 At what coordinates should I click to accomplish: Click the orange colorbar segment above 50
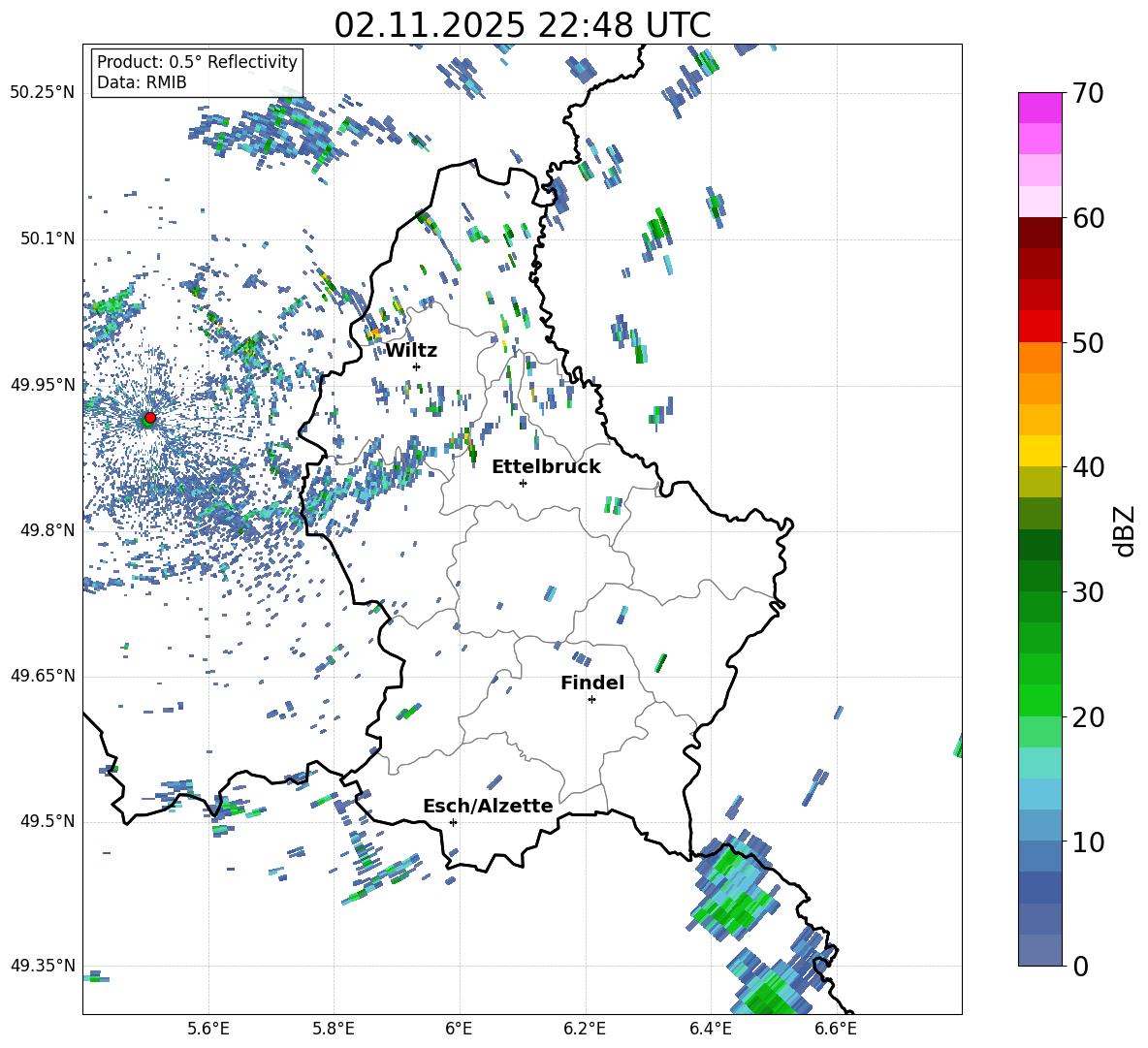1040,358
